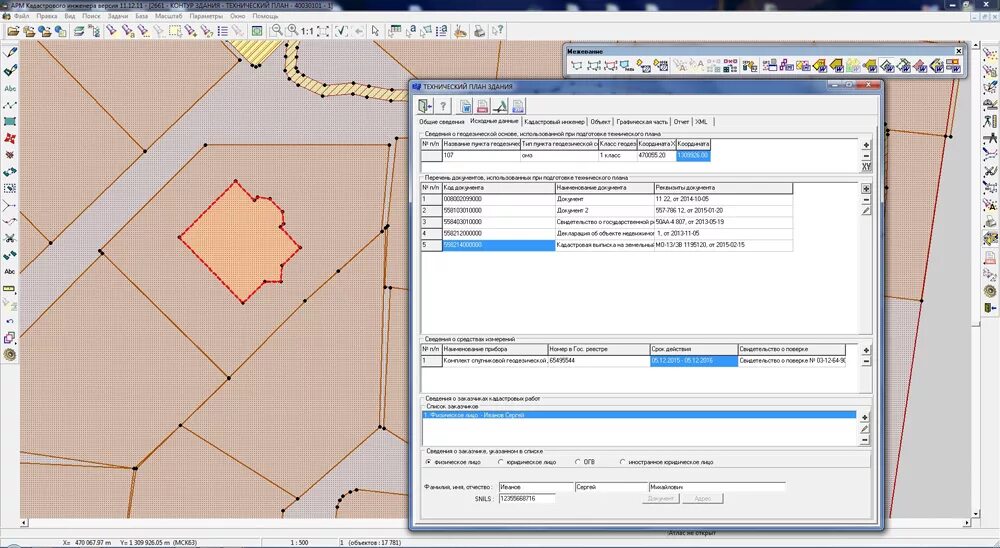Click the Адрес button
This screenshot has width=1000, height=548.
pos(703,498)
